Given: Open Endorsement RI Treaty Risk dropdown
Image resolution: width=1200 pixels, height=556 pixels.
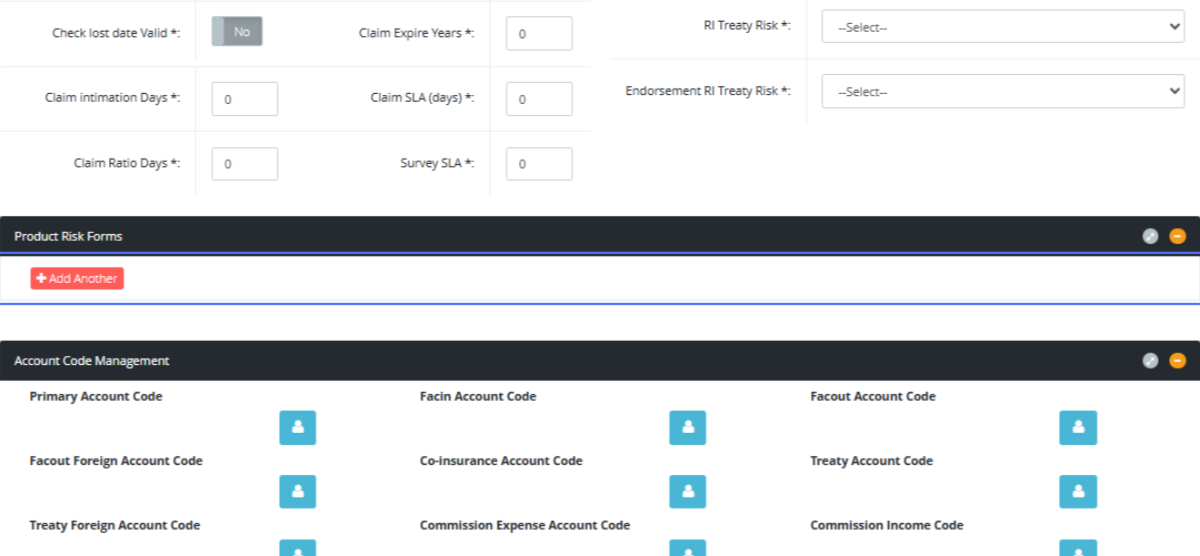Looking at the screenshot, I should pyautogui.click(x=1002, y=91).
